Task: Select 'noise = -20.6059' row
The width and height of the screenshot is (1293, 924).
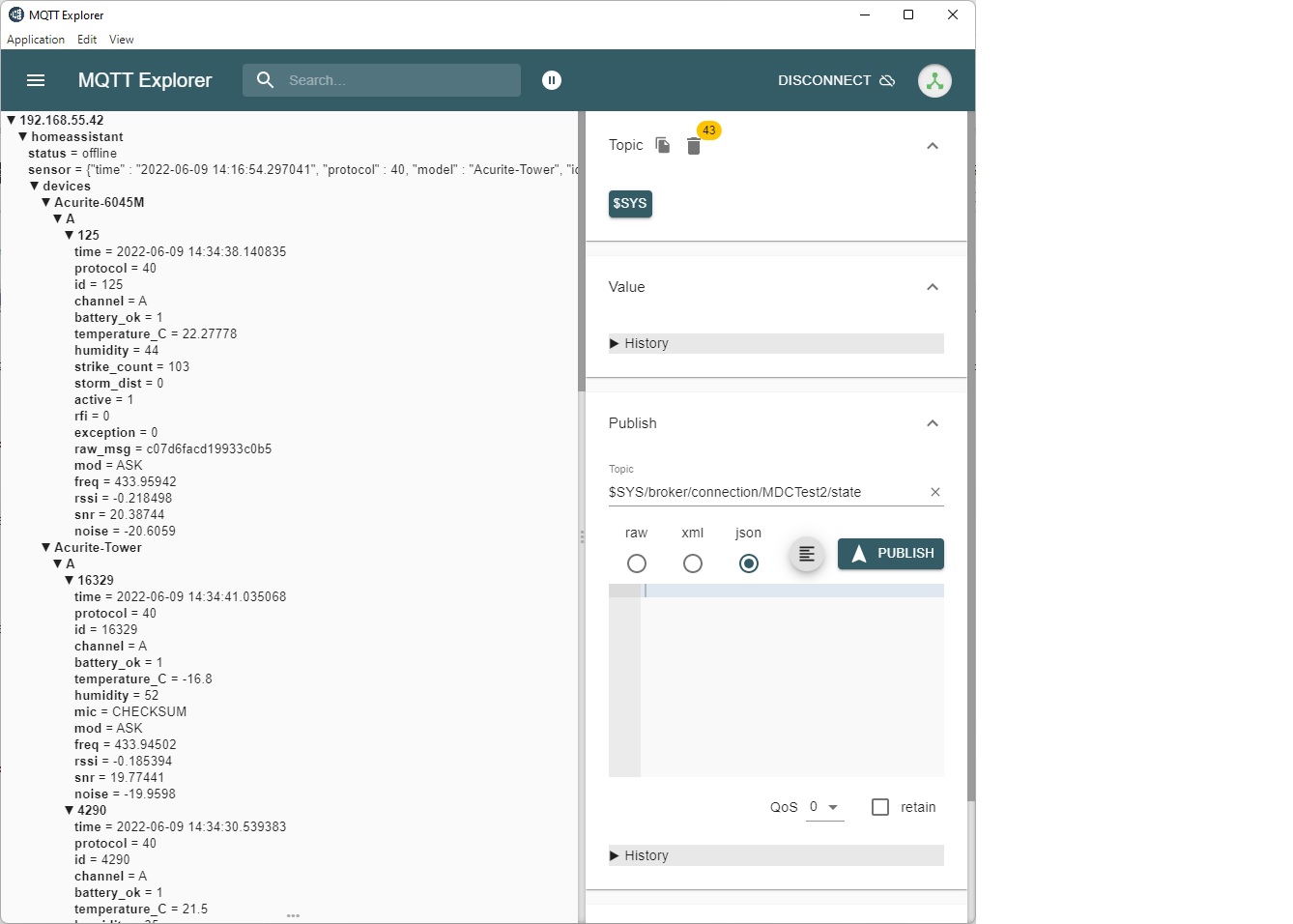Action: click(x=126, y=531)
